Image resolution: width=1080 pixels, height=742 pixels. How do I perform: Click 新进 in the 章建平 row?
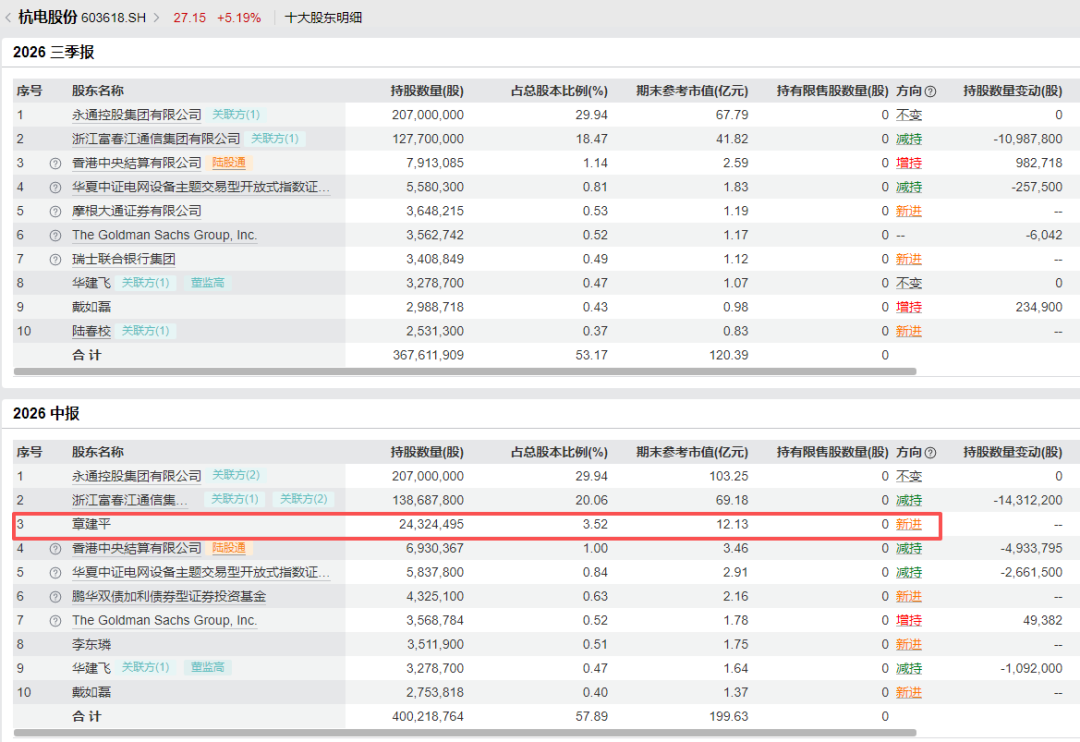click(x=908, y=524)
